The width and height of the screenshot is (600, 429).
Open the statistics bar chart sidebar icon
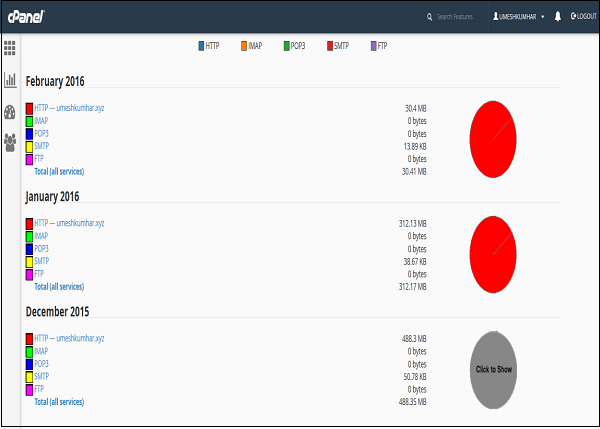click(10, 79)
